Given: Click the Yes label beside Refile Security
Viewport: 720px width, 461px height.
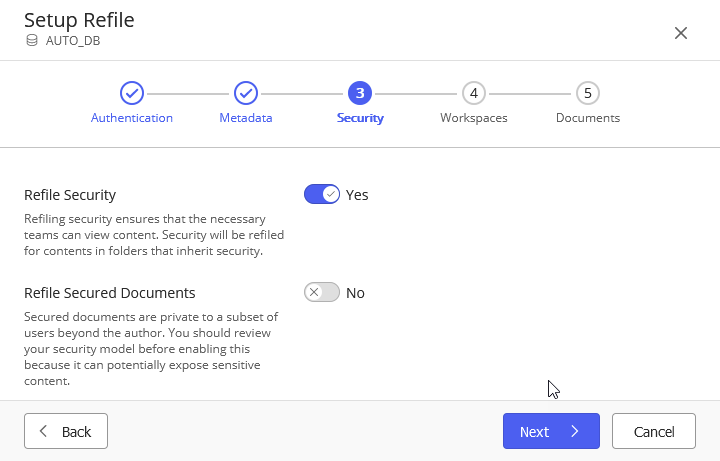Looking at the screenshot, I should coord(357,195).
